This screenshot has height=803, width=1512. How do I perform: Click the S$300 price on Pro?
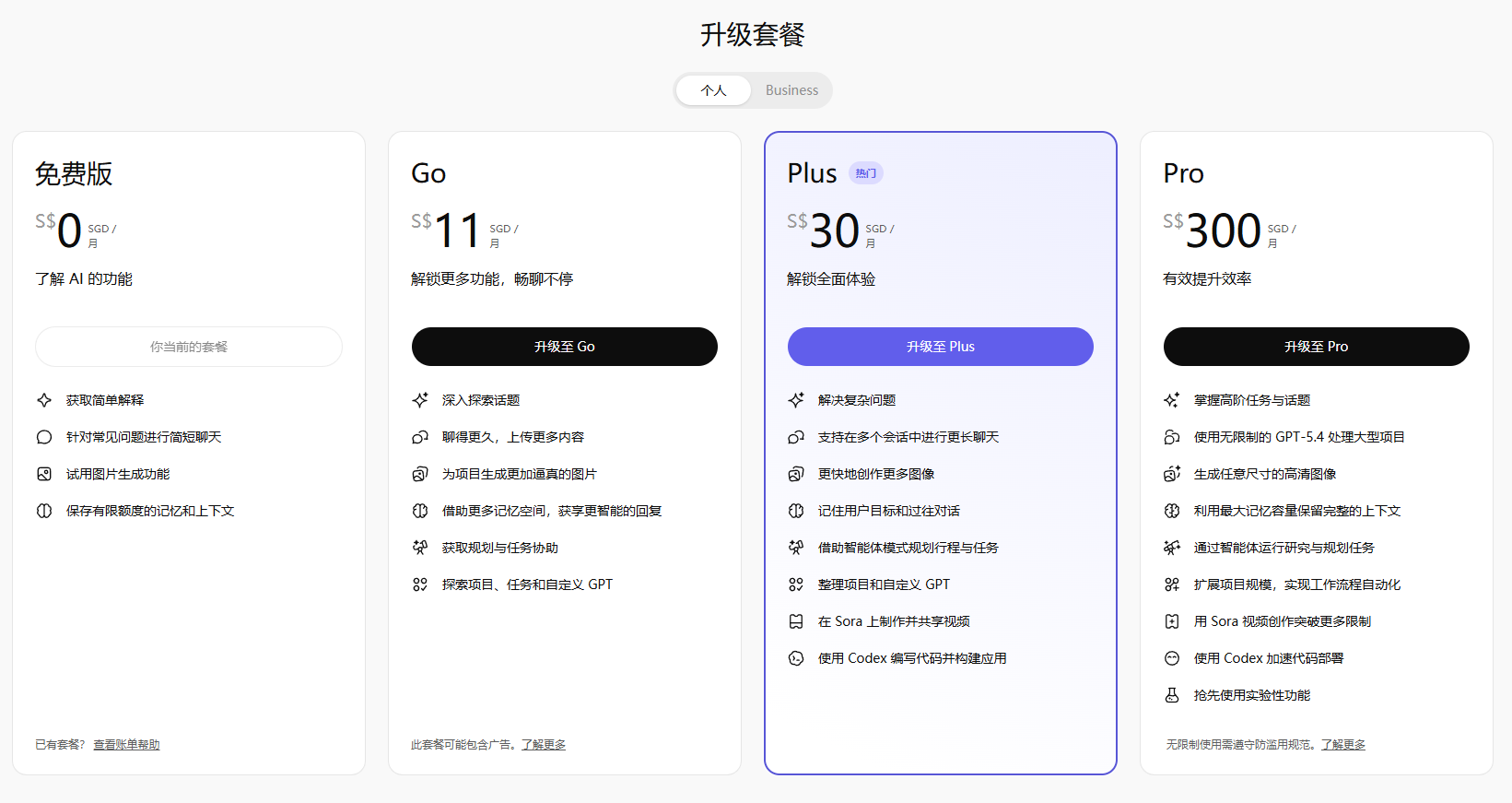(1213, 230)
